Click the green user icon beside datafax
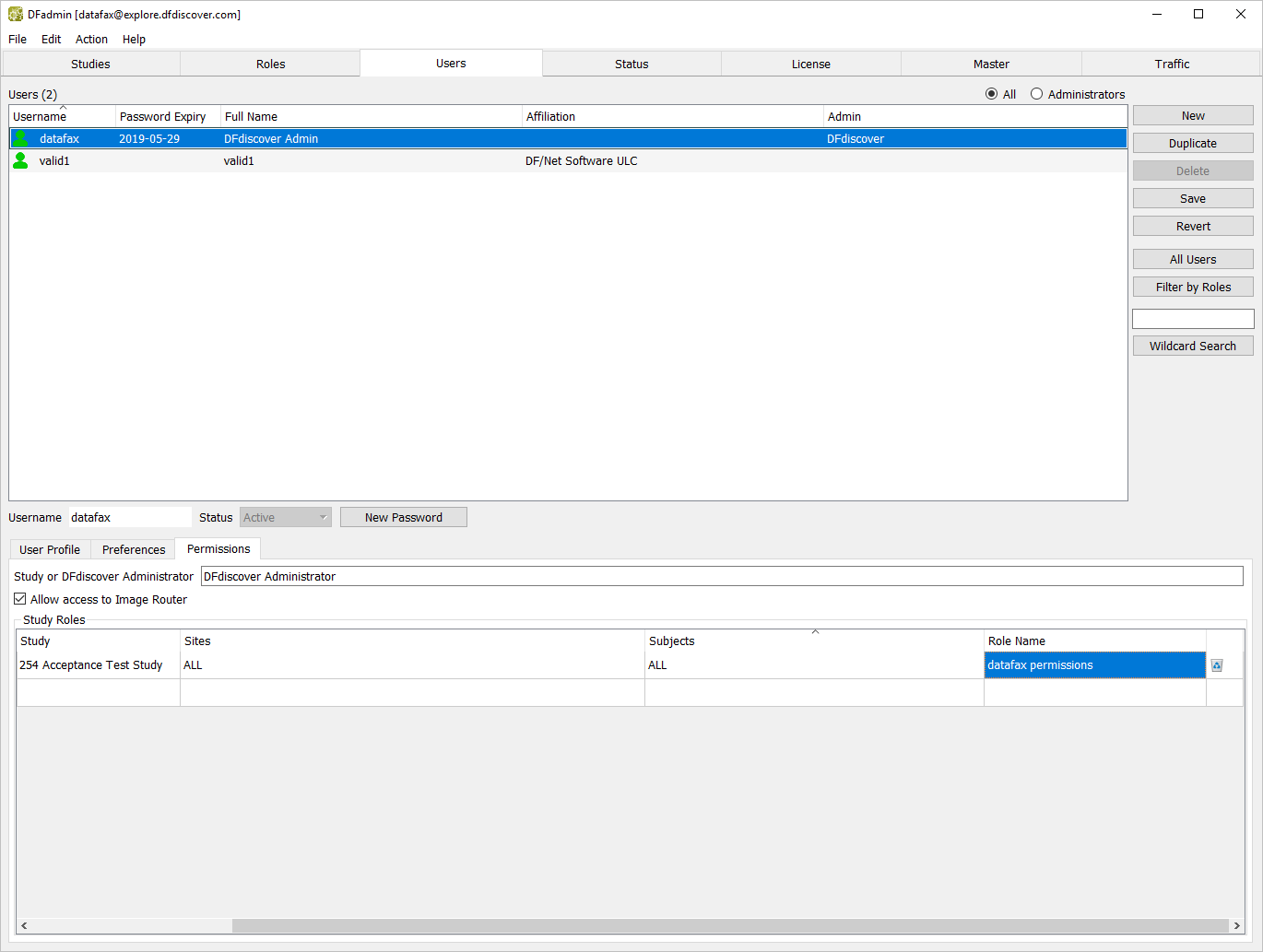1263x952 pixels. pos(20,139)
